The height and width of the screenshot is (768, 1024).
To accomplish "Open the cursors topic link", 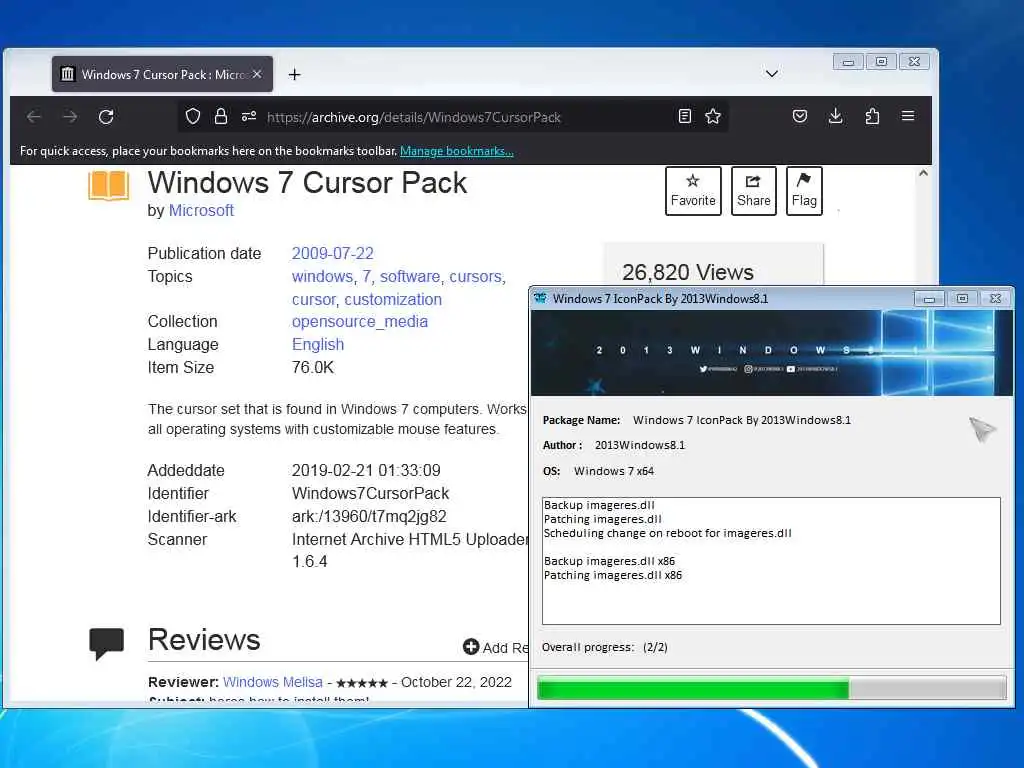I will click(475, 277).
